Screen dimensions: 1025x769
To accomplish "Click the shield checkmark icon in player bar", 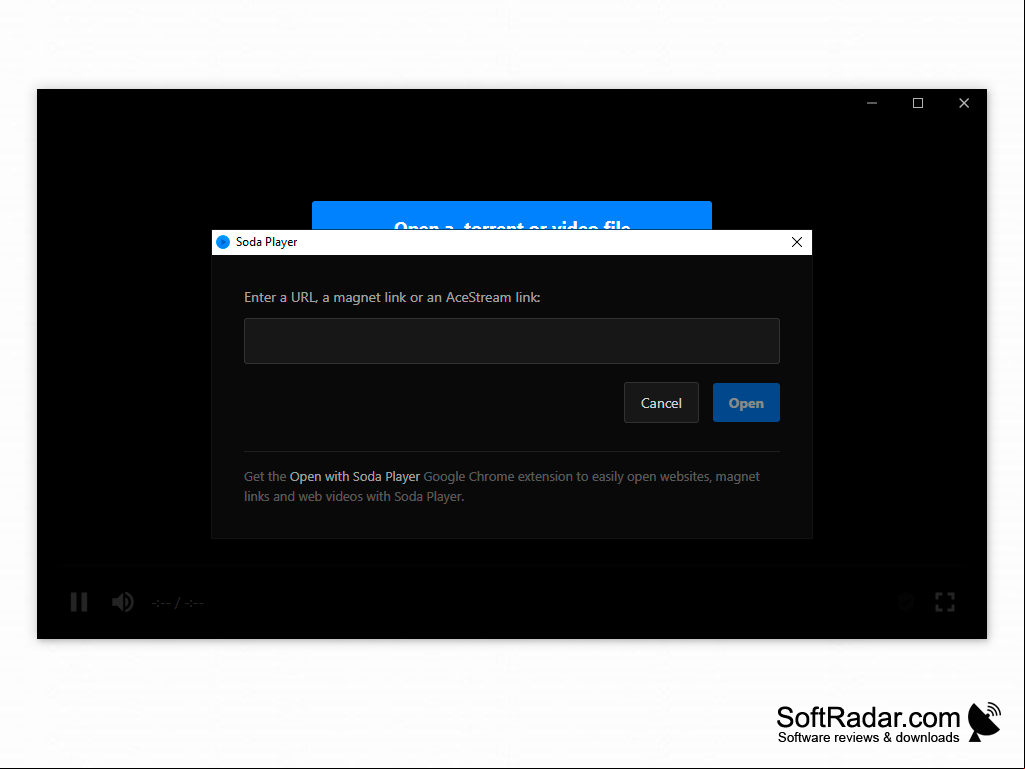I will click(905, 602).
